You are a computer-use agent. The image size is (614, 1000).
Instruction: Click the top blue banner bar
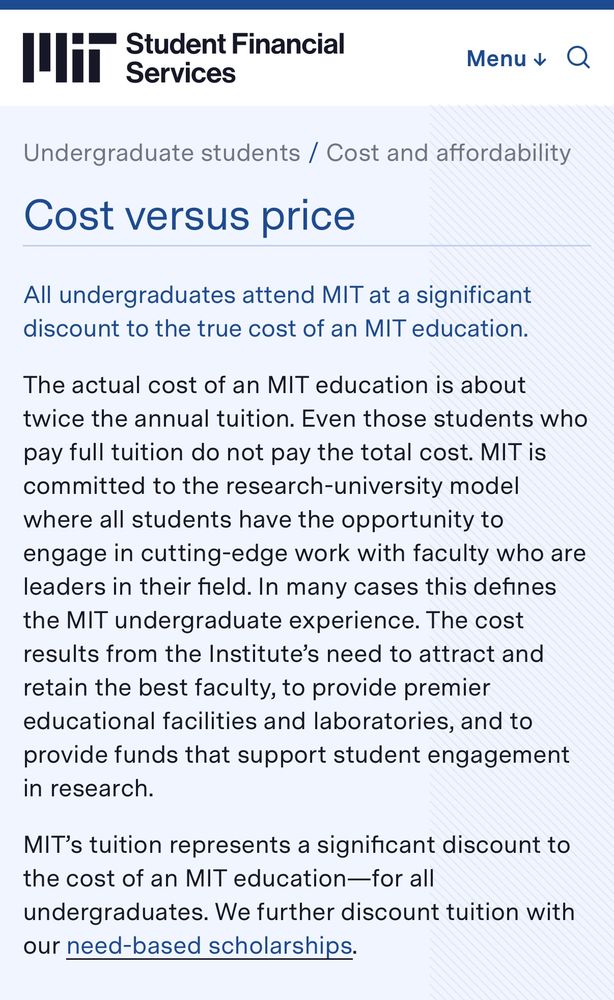(307, 4)
